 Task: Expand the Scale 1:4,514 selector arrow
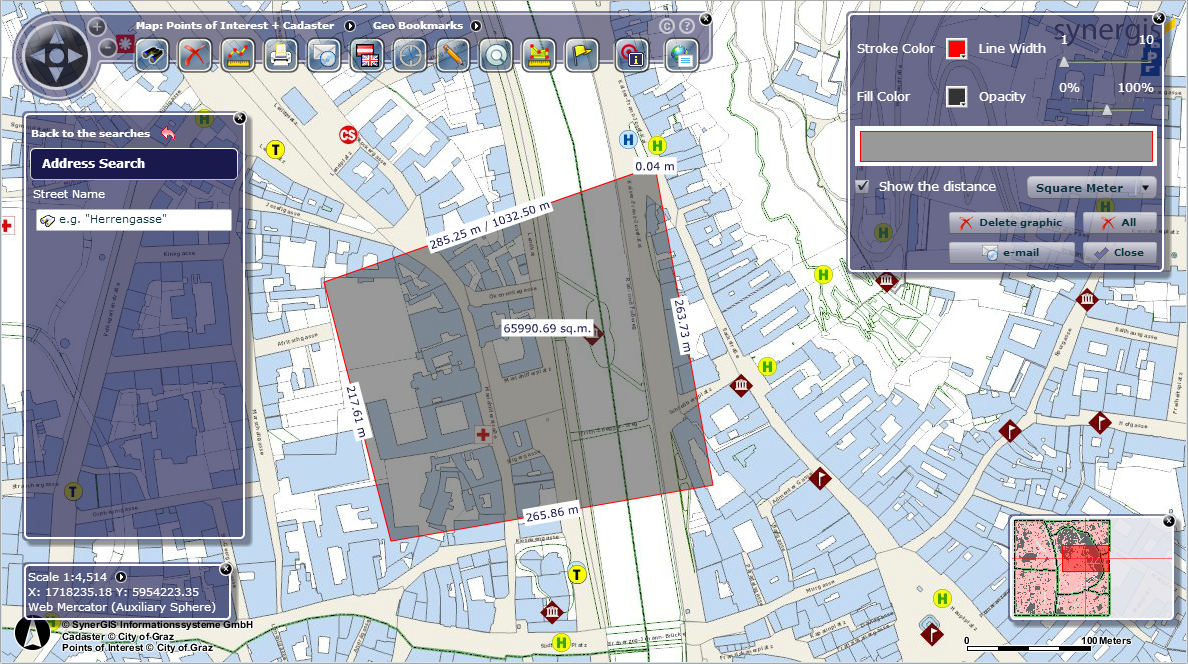tap(121, 577)
